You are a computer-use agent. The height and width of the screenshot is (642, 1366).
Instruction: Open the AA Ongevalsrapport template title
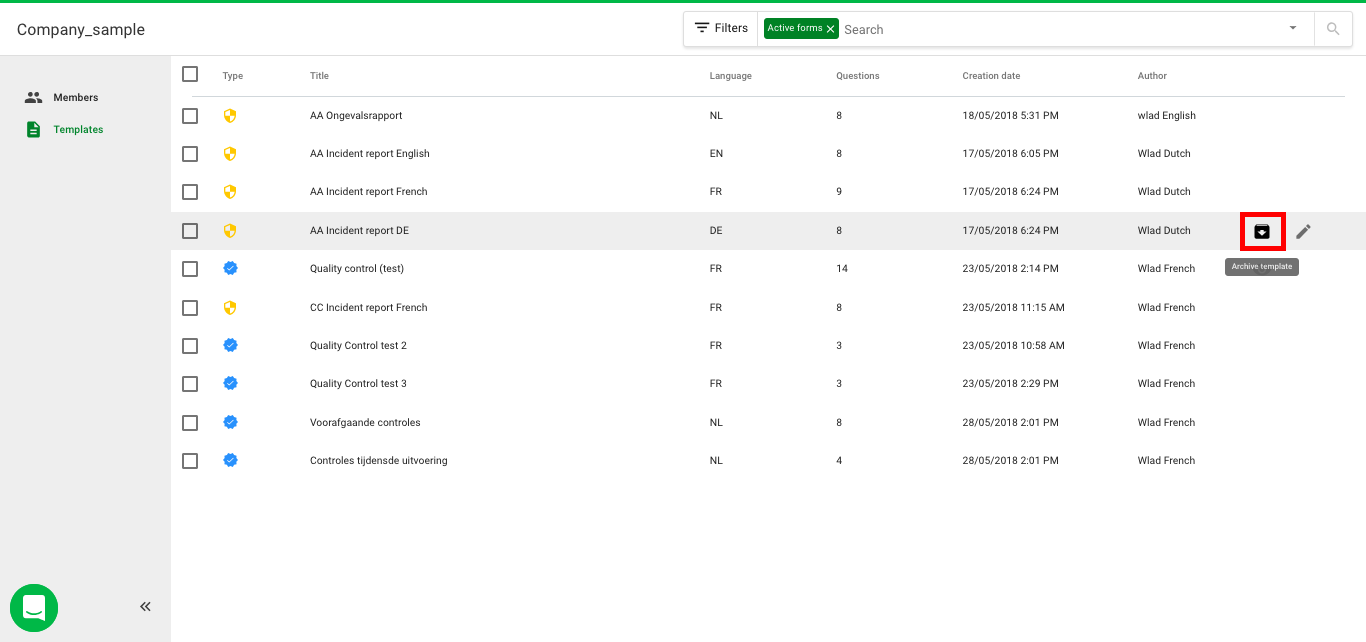click(356, 116)
